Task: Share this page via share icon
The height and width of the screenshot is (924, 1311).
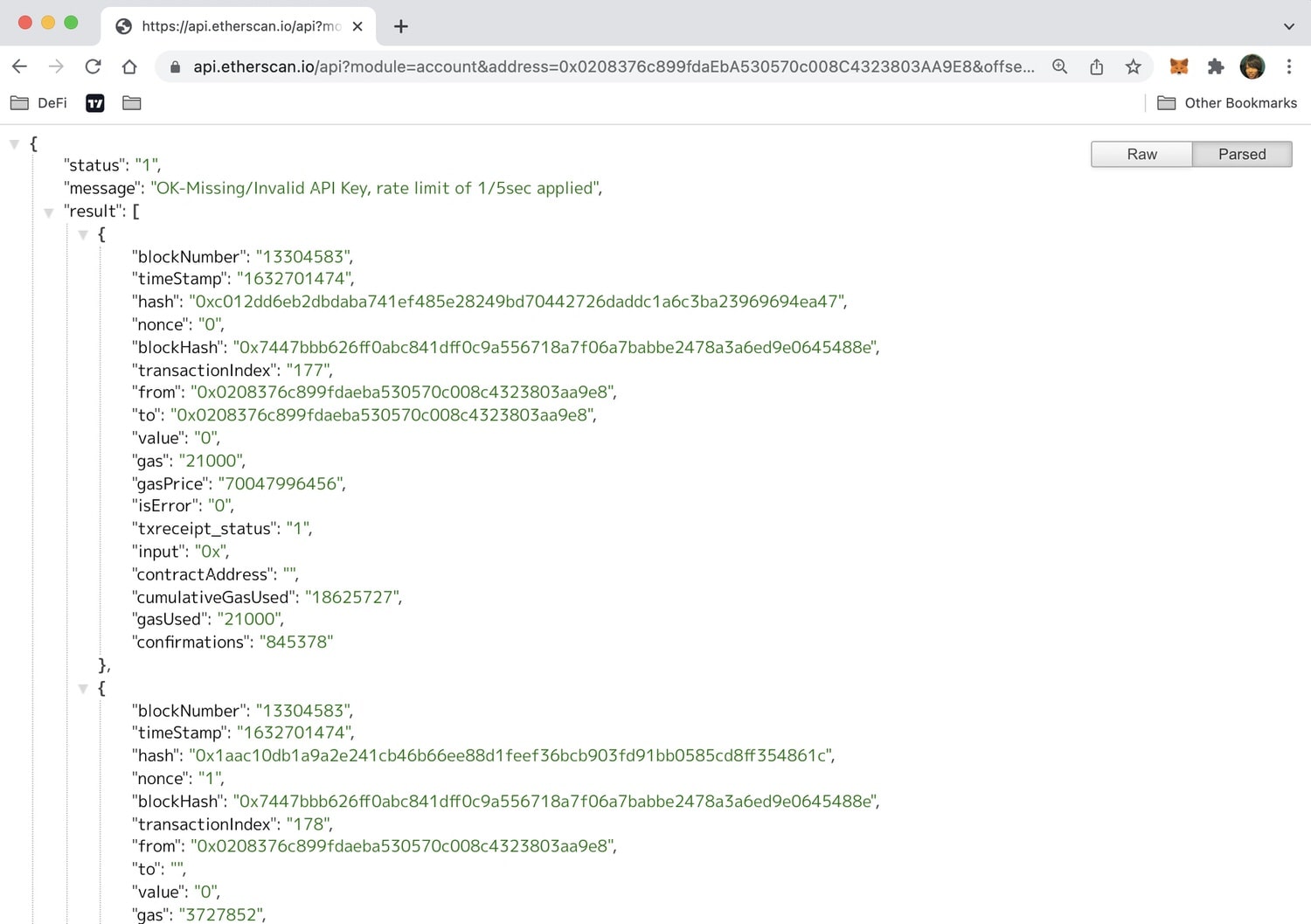Action: [x=1097, y=66]
